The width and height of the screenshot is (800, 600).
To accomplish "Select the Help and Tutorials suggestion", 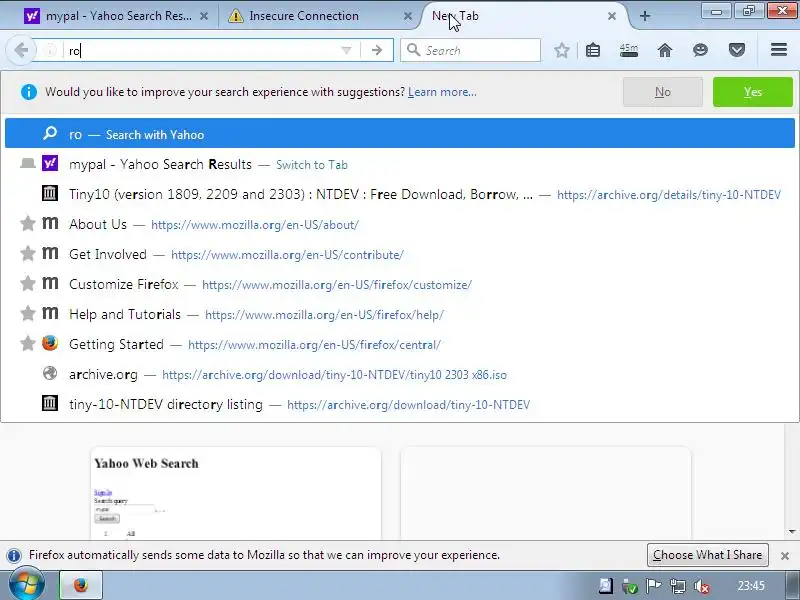I will click(x=400, y=314).
